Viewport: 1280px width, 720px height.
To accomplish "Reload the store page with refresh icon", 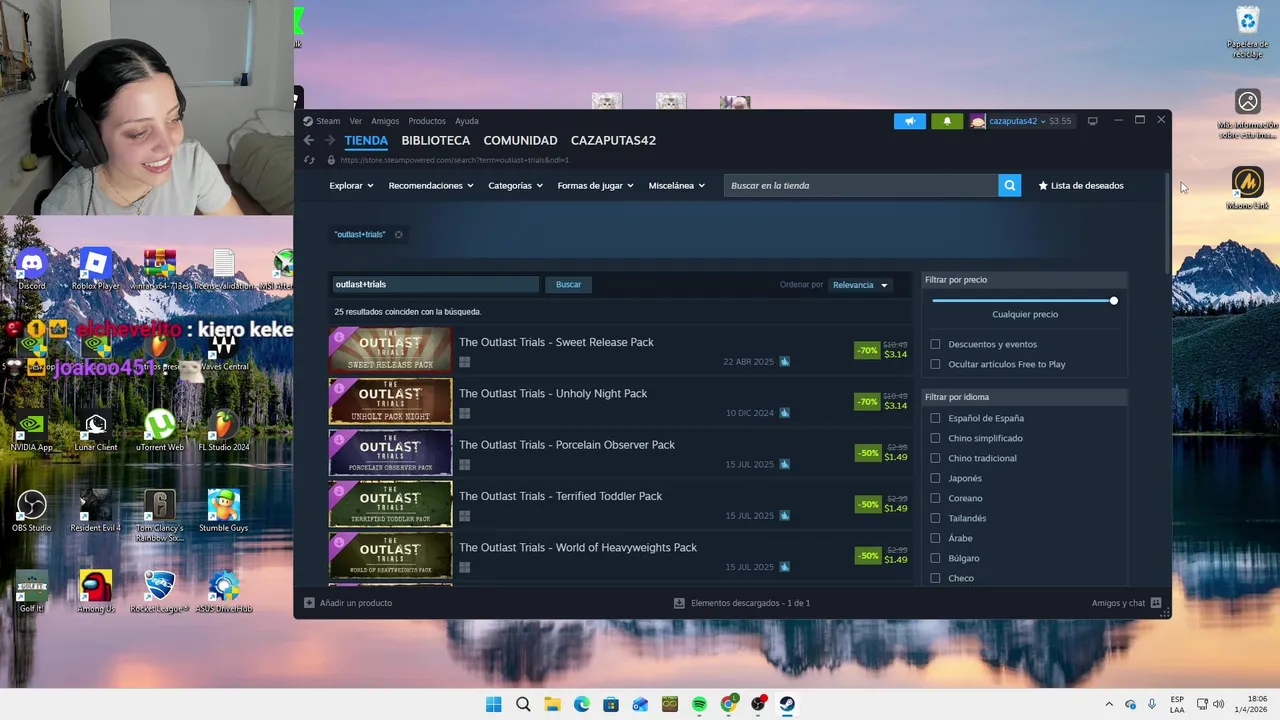I will coord(309,160).
